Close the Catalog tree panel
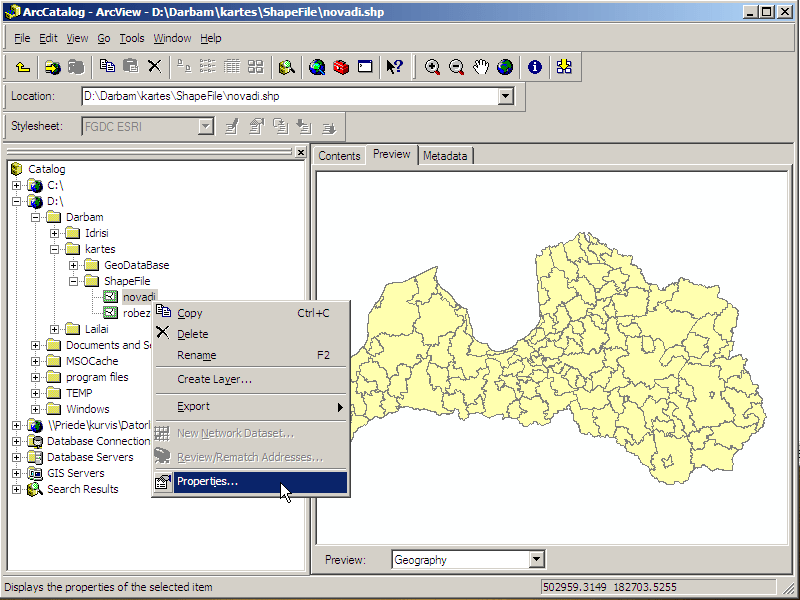This screenshot has width=800, height=600. pos(301,152)
